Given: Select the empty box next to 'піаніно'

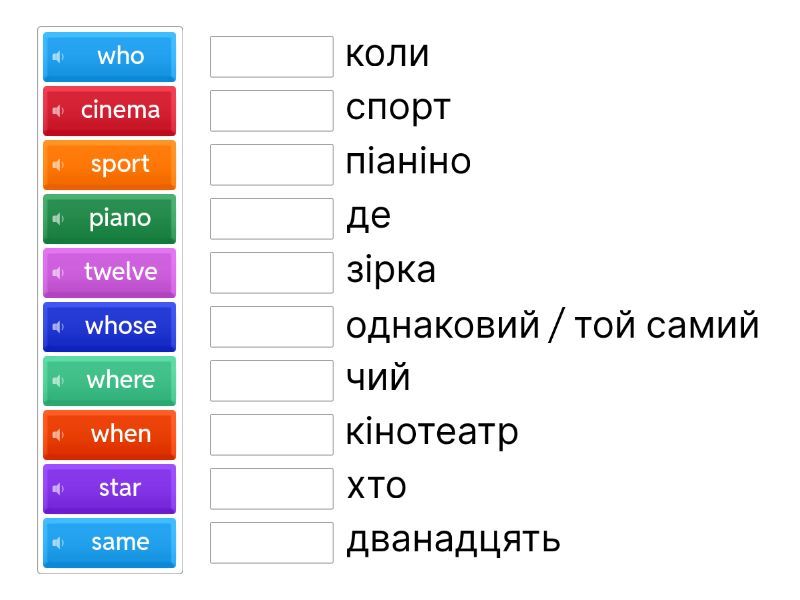Looking at the screenshot, I should click(271, 165).
